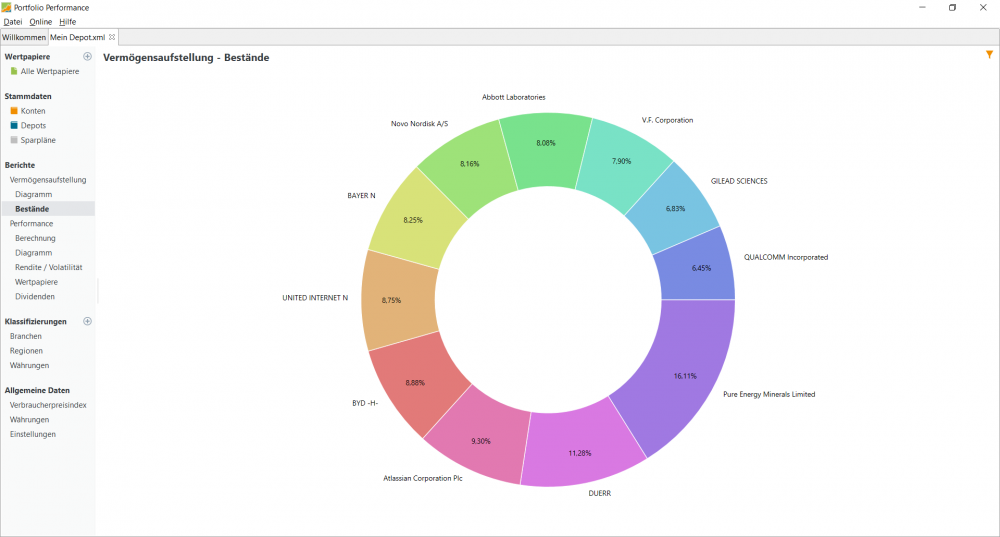
Task: Open Dividenden report
Action: point(35,297)
